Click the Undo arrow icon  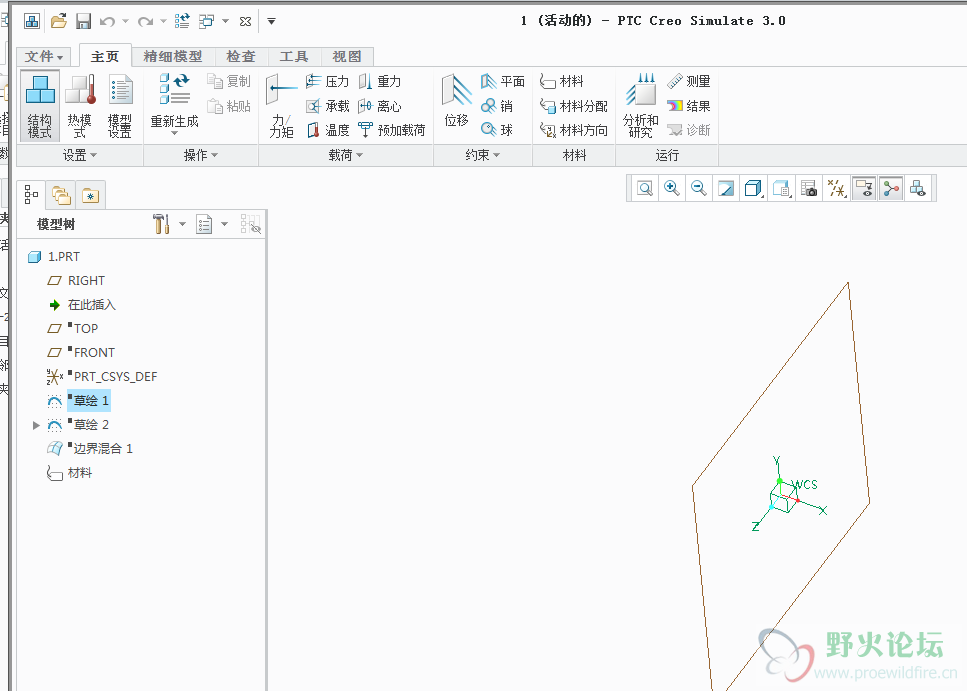click(107, 22)
